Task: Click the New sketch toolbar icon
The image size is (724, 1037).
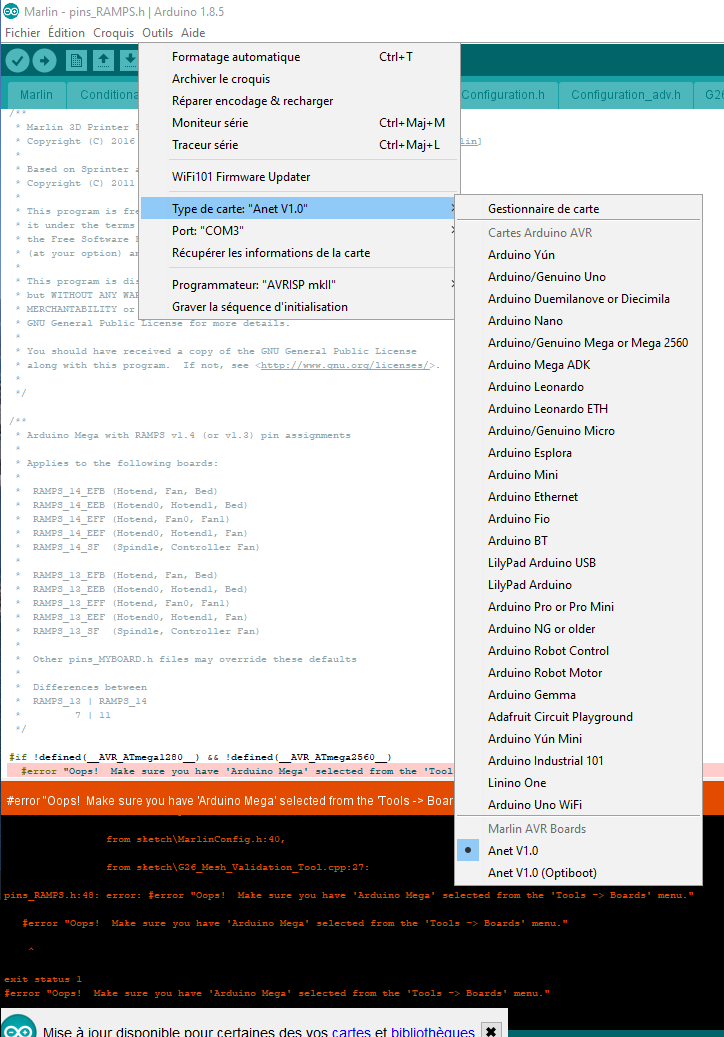Action: (76, 61)
